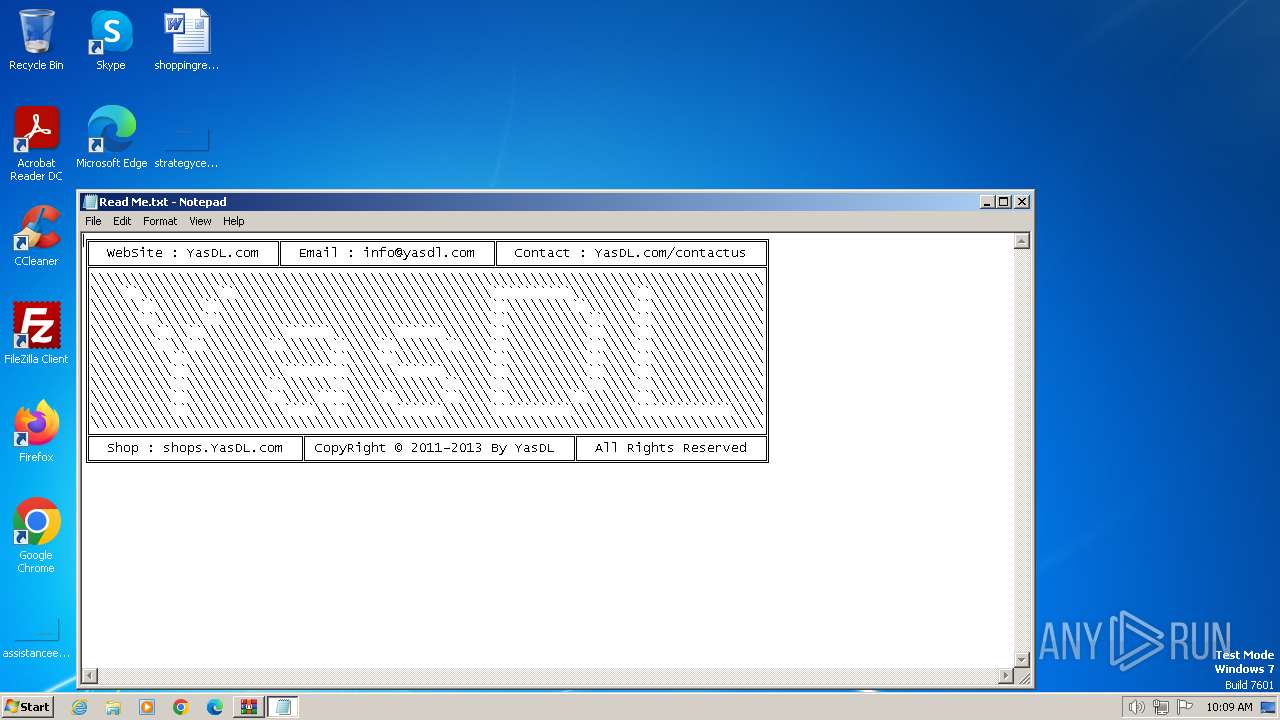The height and width of the screenshot is (720, 1280).
Task: Click the 'WebSite : YasDL.com' text
Action: click(183, 253)
